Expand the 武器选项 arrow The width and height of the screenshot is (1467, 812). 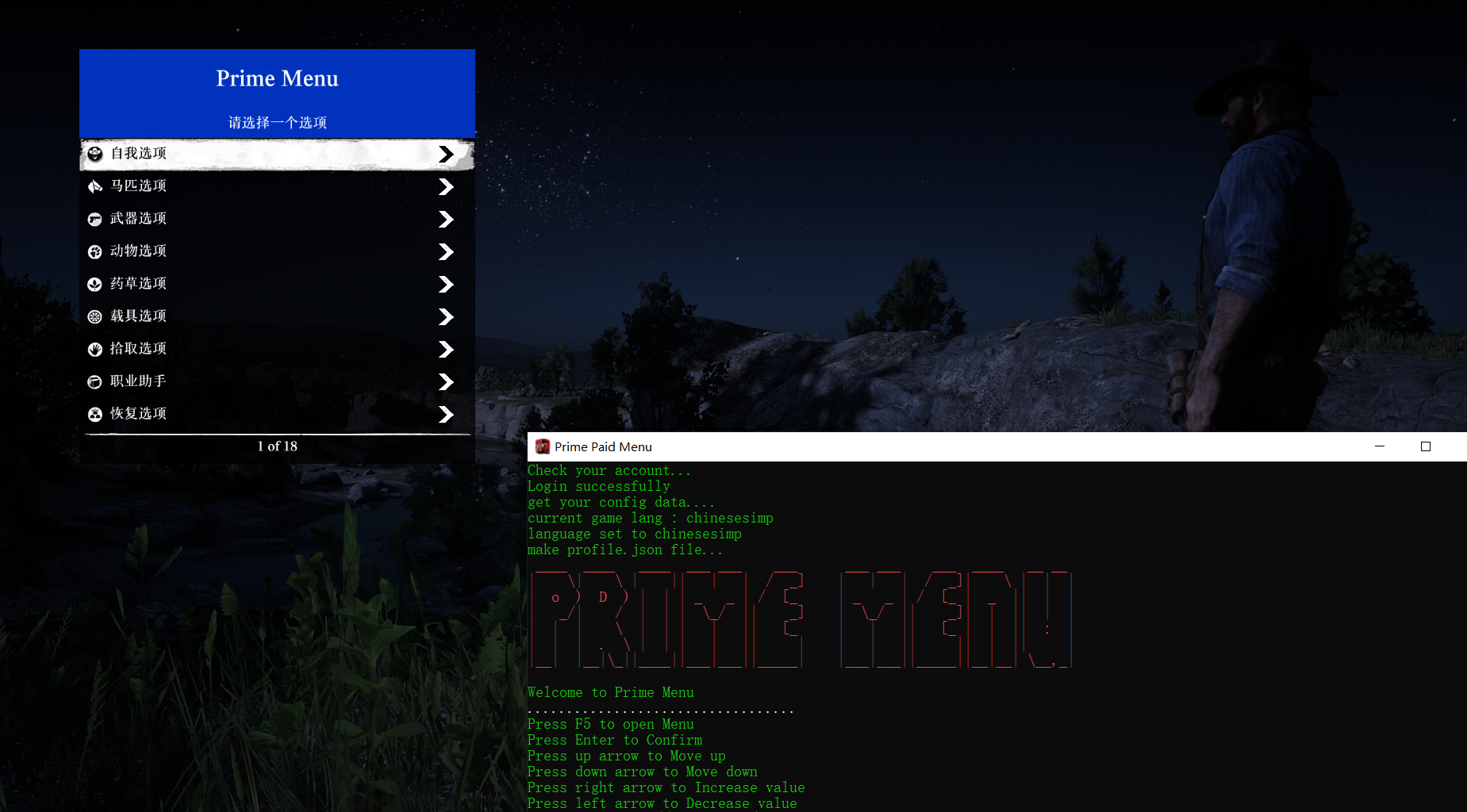click(446, 219)
